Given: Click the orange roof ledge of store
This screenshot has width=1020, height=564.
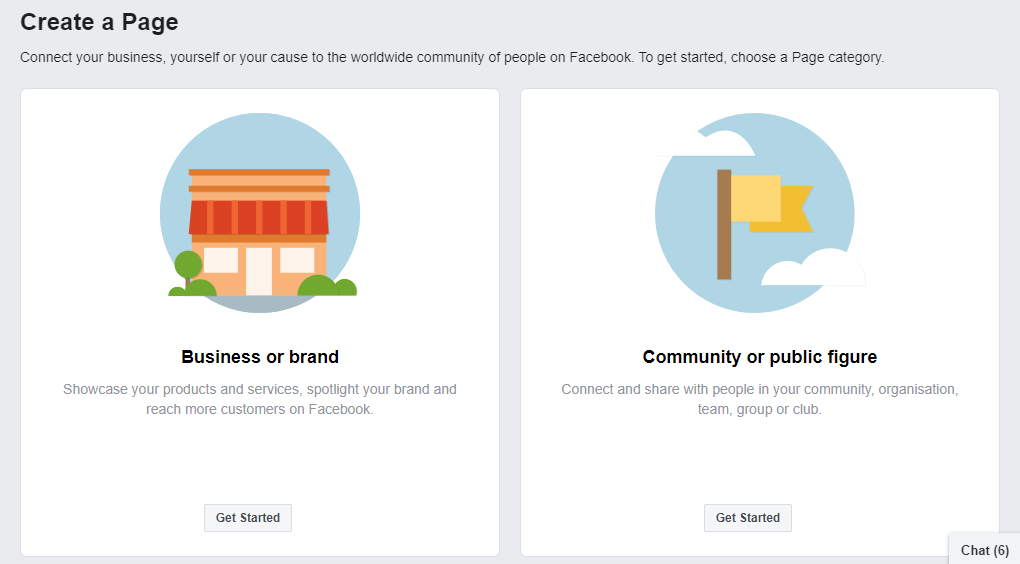Looking at the screenshot, I should pos(259,172).
